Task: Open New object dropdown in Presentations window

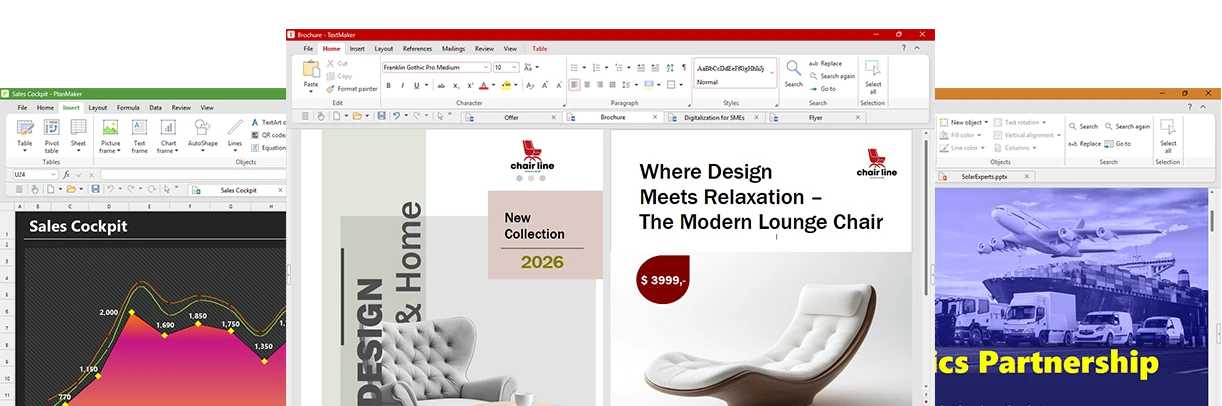Action: tap(965, 122)
